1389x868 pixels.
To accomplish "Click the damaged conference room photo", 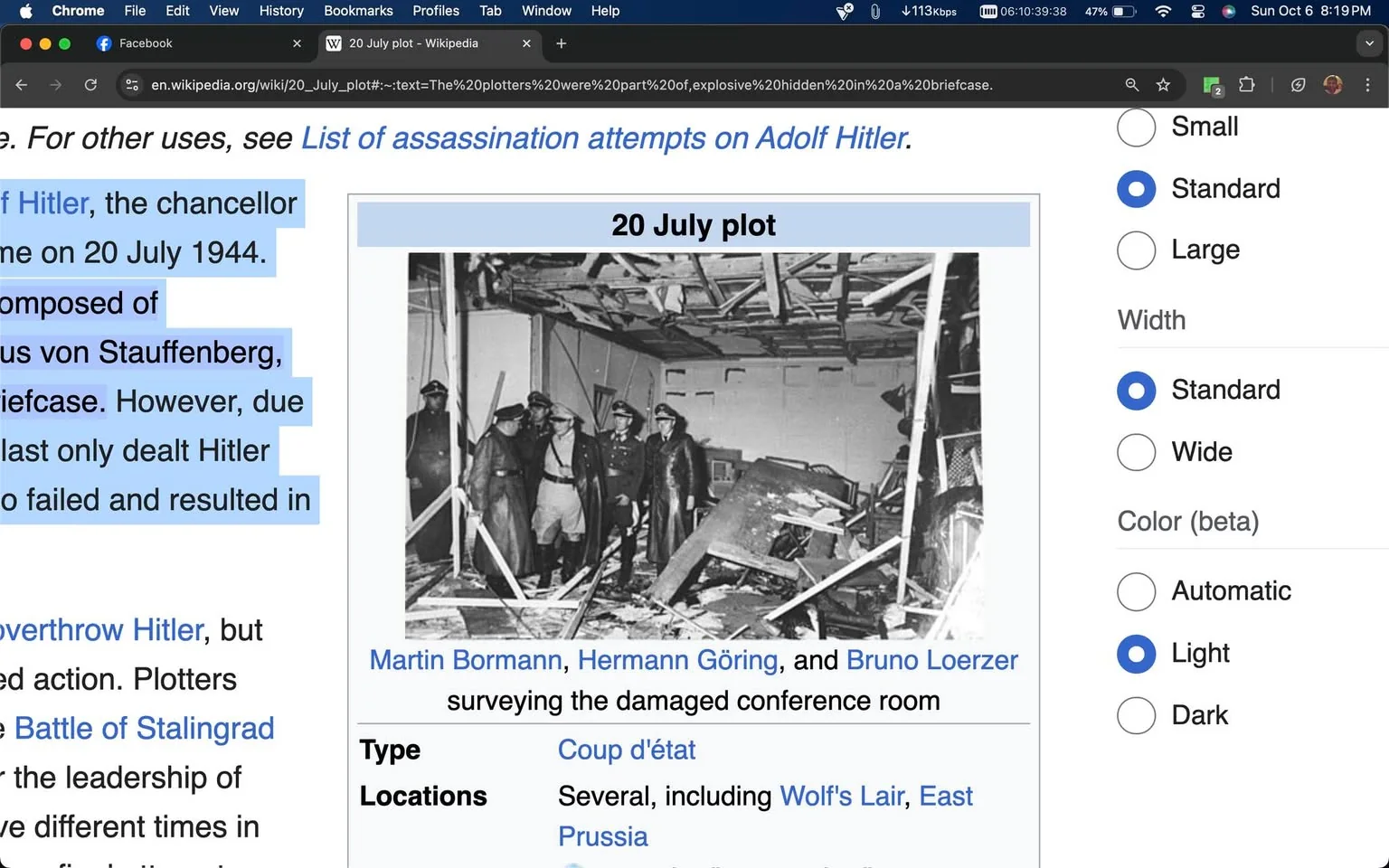I will tap(693, 446).
